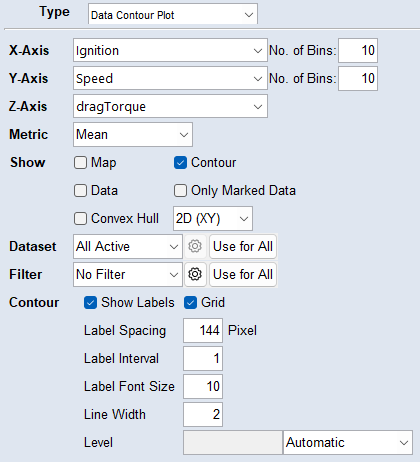420x462 pixels.
Task: Open the plot Type dropdown
Action: 173,15
